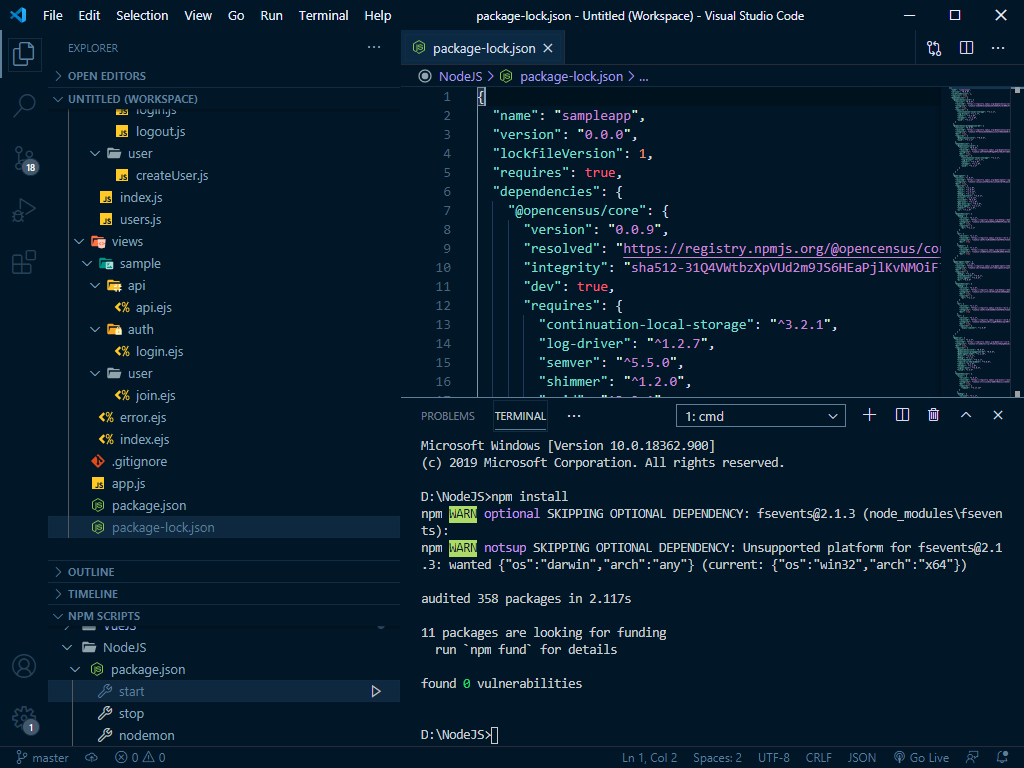
Task: Click the editor minimap preview
Action: coord(979,242)
